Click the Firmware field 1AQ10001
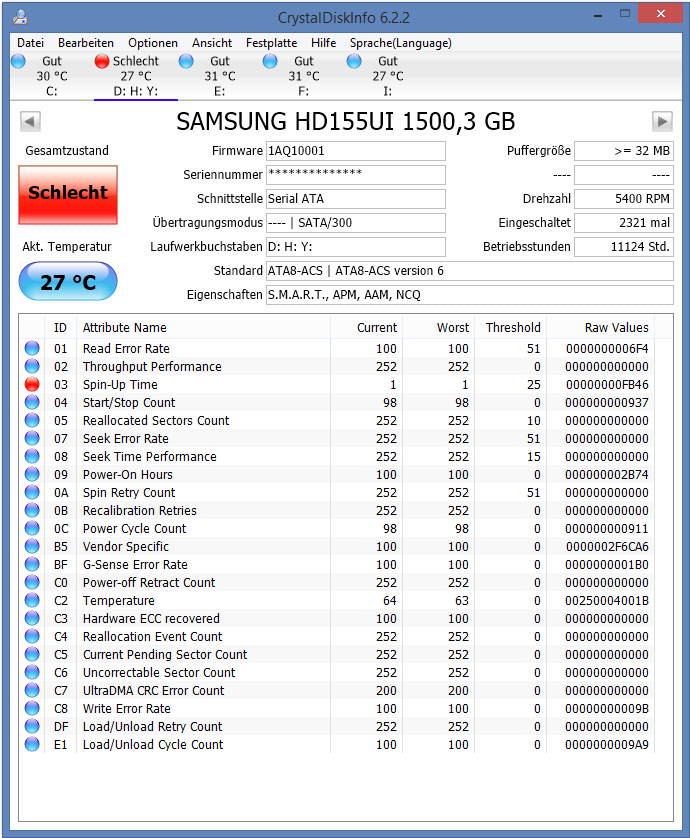Image resolution: width=690 pixels, height=838 pixels. point(355,151)
